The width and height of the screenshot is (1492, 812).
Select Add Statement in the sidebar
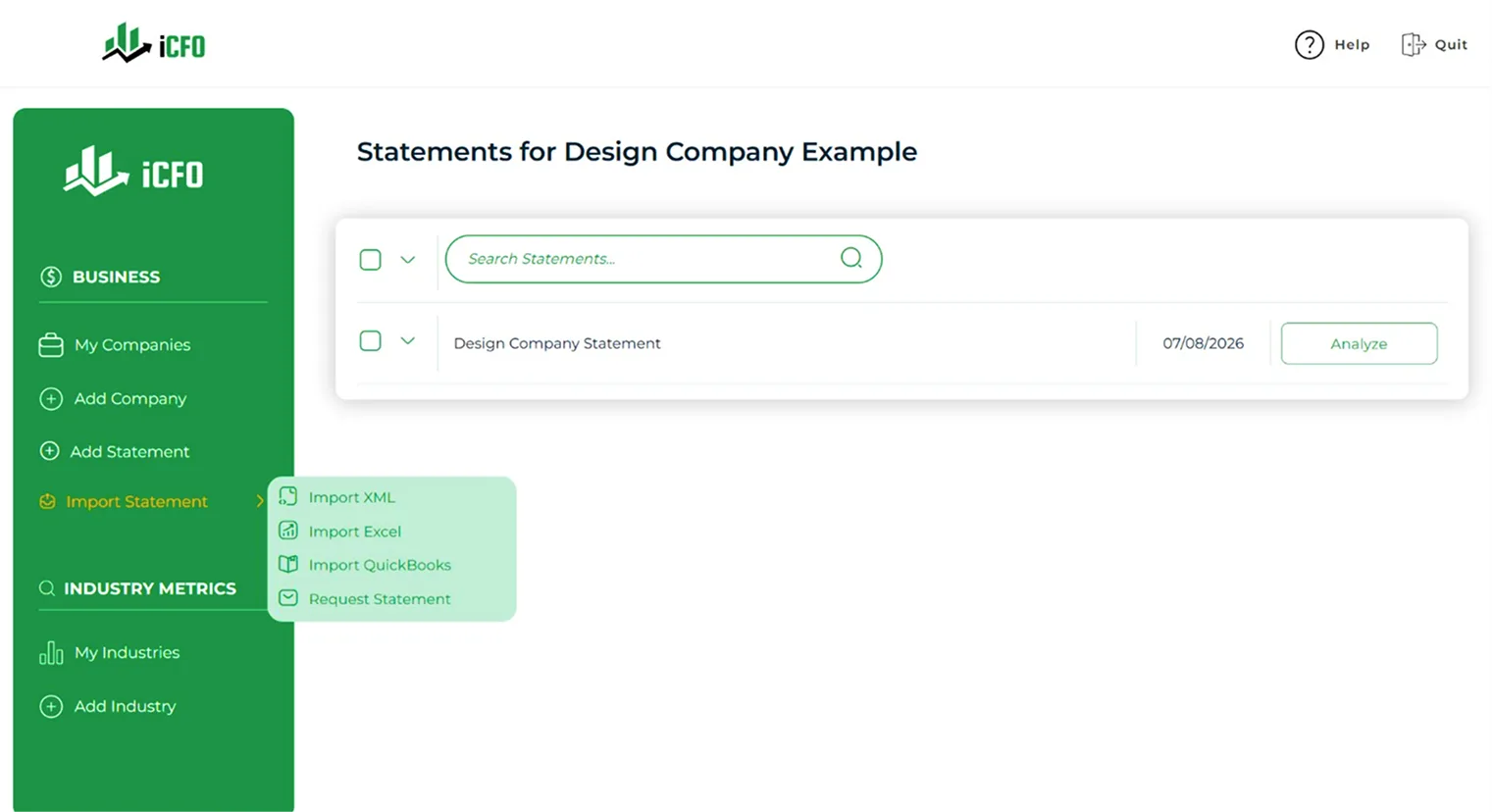129,451
